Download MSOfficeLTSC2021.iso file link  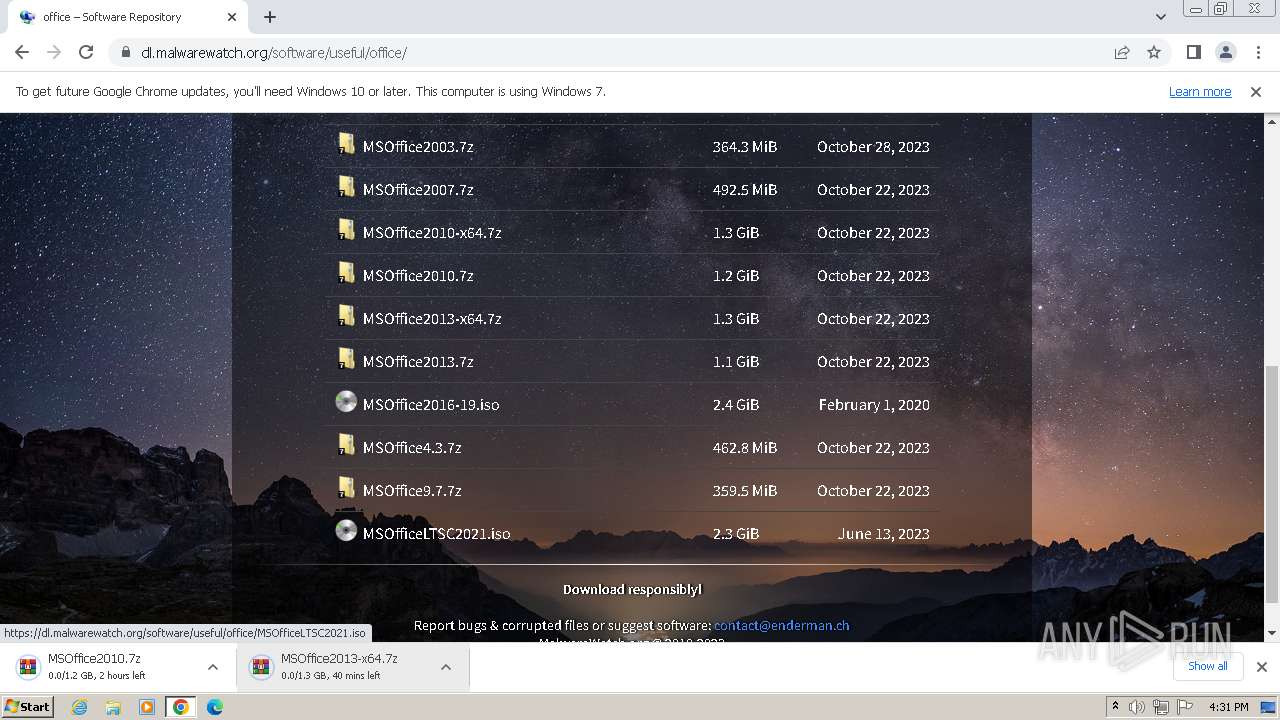point(436,533)
